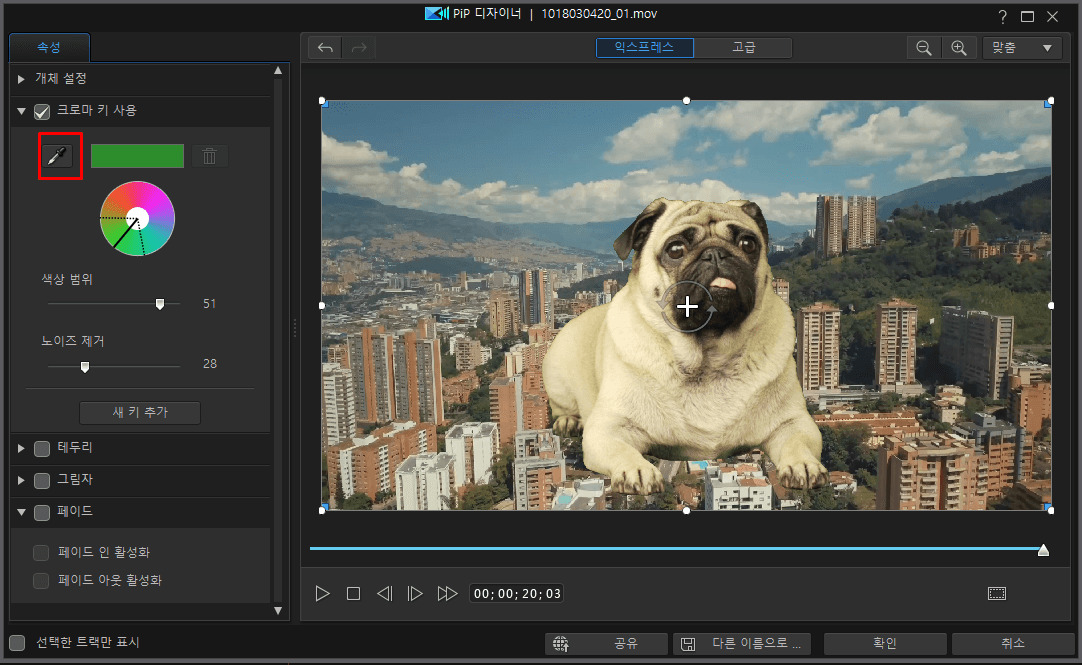Zoom in with the magnifier plus icon
This screenshot has width=1082, height=665.
(x=958, y=48)
